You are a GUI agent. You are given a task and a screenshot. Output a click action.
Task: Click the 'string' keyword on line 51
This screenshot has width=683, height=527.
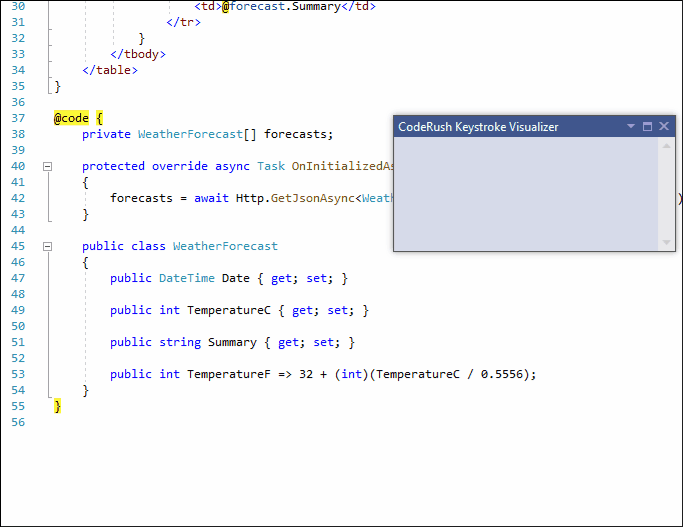[x=180, y=342]
